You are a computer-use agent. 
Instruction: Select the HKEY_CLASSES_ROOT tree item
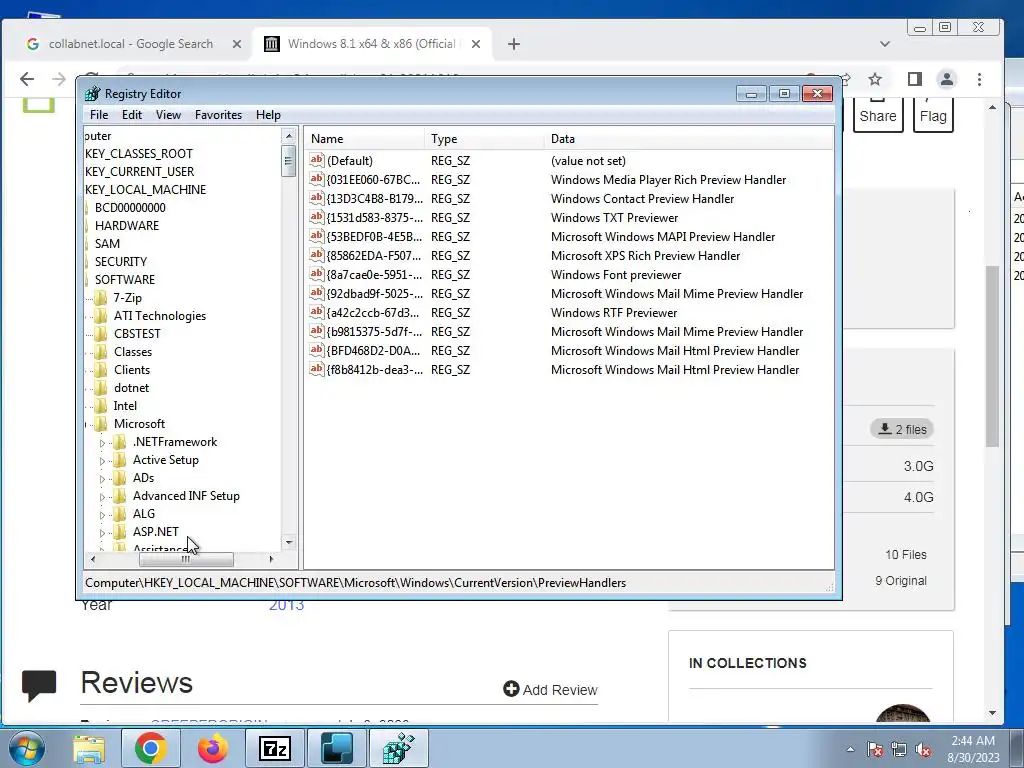click(139, 154)
